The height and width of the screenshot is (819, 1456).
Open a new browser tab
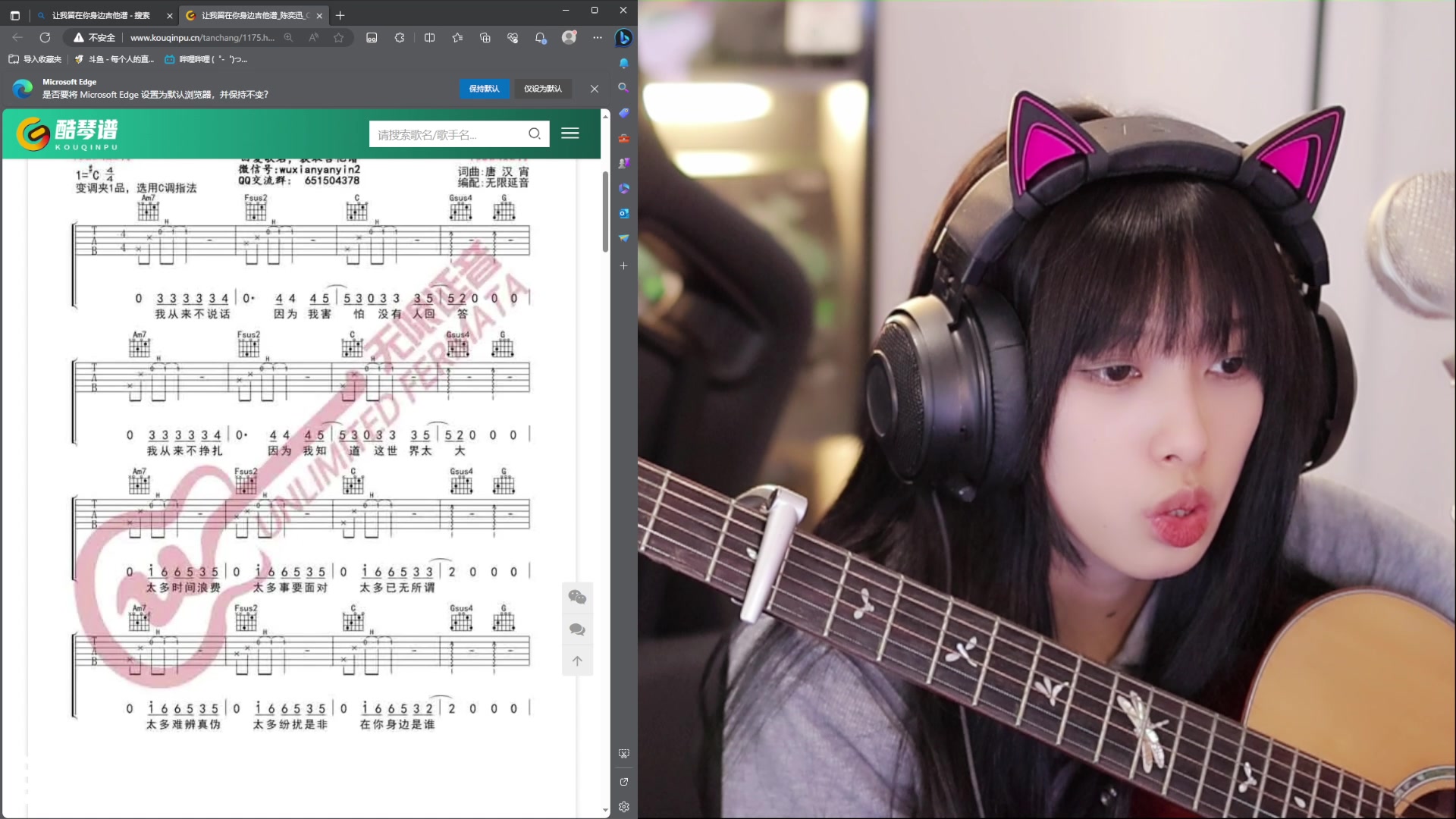tap(340, 15)
